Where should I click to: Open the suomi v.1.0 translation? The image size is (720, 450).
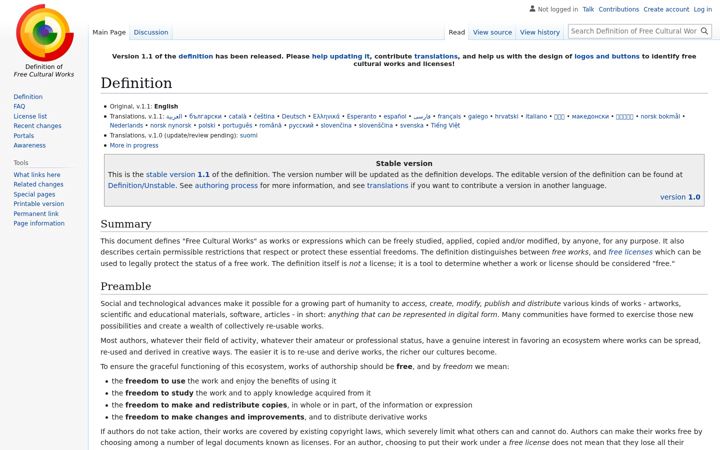(x=248, y=135)
